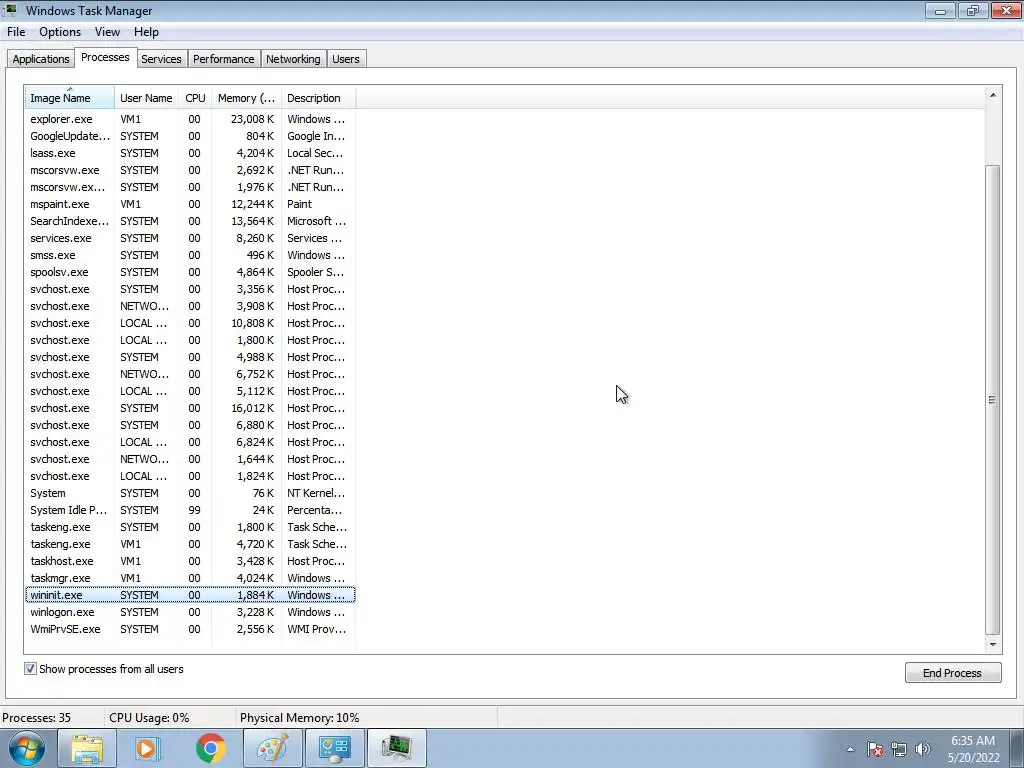The image size is (1024, 768).
Task: Open the Windows Start menu orb
Action: (27, 748)
